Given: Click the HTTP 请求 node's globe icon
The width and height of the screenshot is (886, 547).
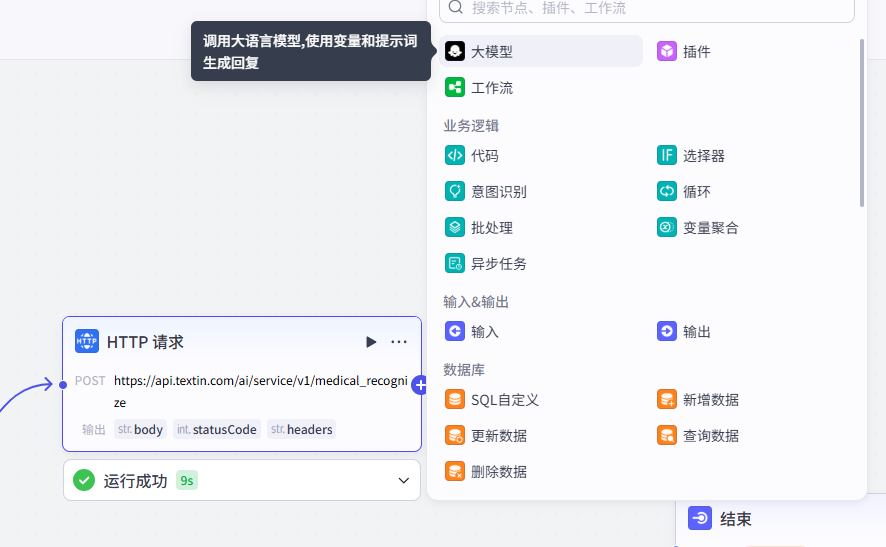Looking at the screenshot, I should [x=87, y=341].
